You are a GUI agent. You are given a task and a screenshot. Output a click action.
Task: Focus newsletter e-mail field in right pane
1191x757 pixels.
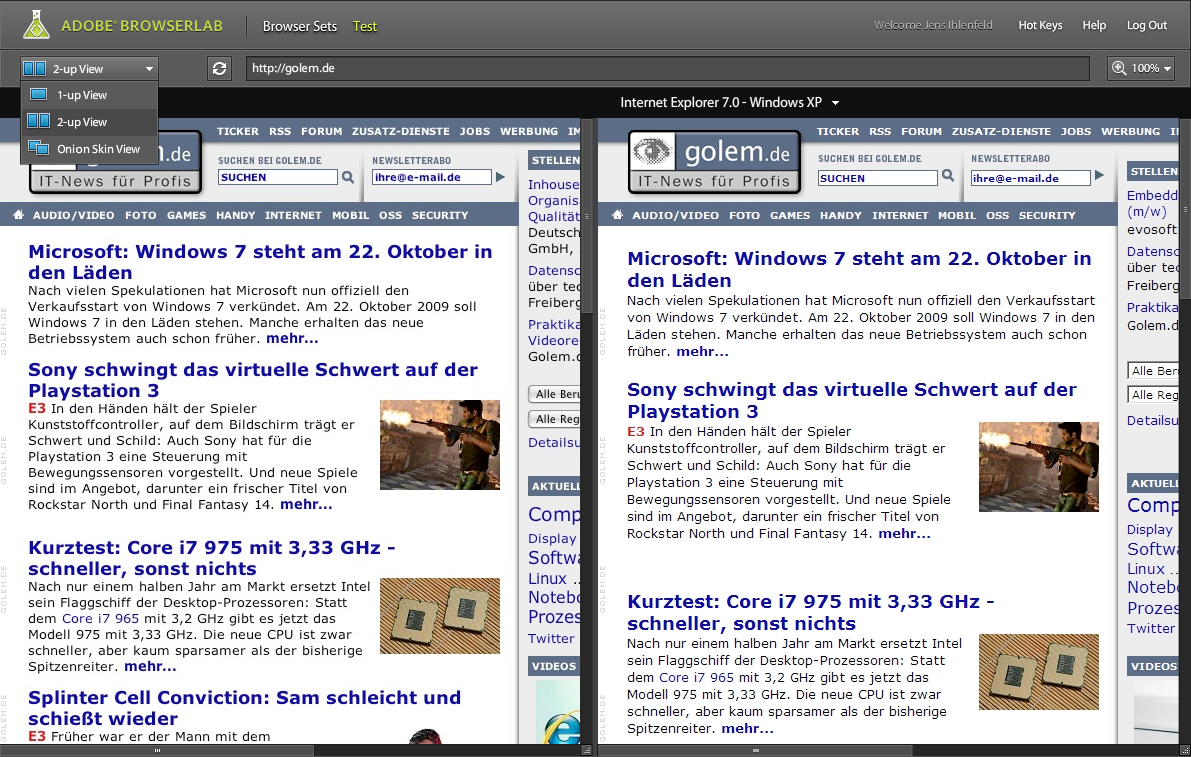(x=1030, y=178)
